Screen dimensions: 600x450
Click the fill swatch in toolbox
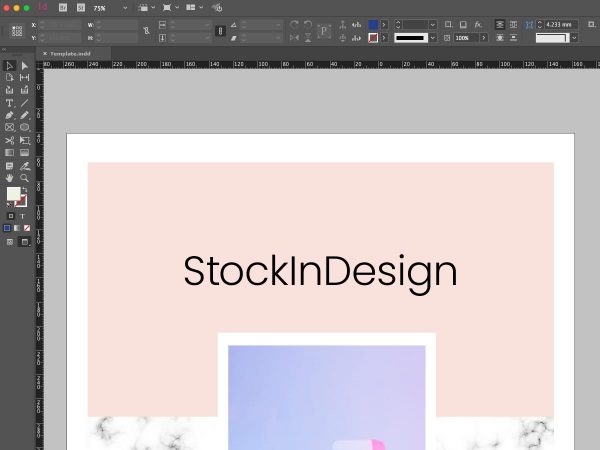point(13,193)
